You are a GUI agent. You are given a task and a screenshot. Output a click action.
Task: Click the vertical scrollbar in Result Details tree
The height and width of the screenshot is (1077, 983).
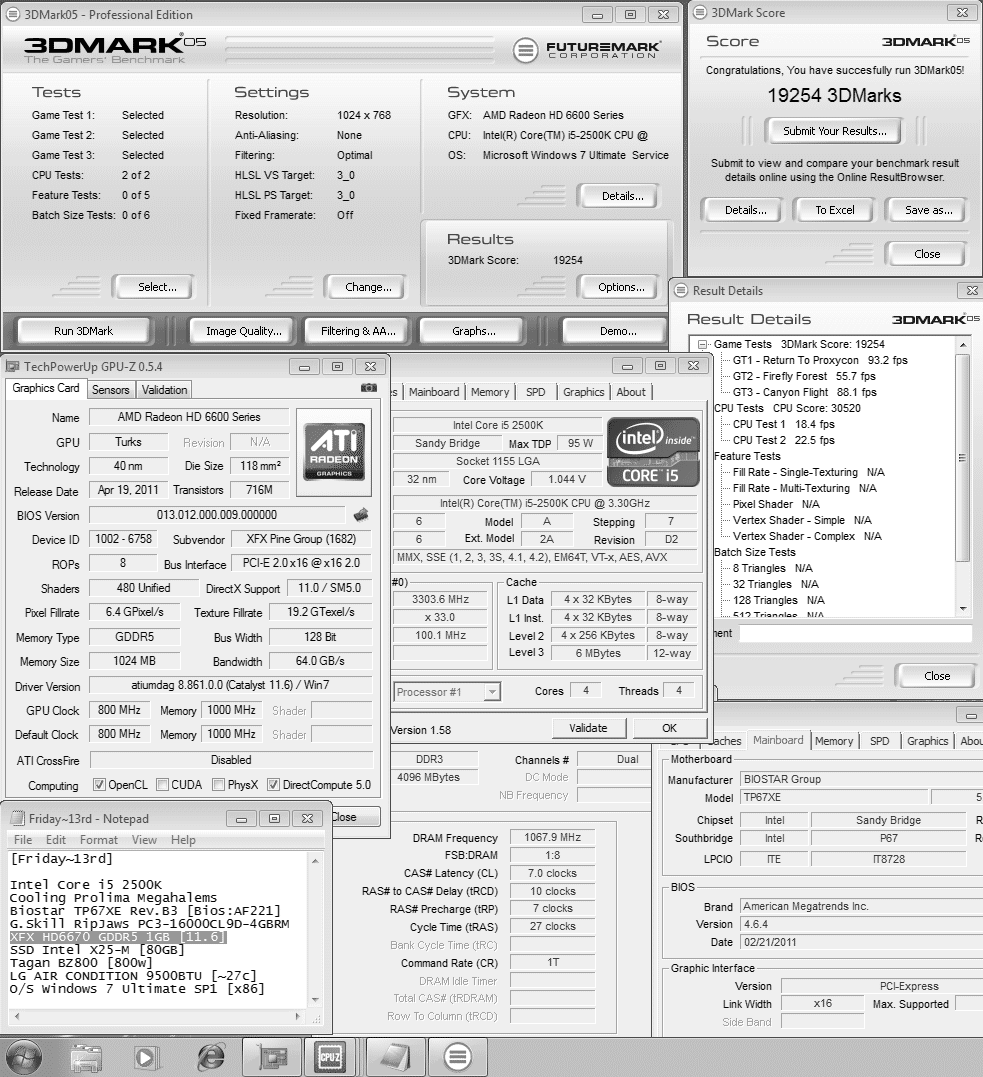coord(963,476)
